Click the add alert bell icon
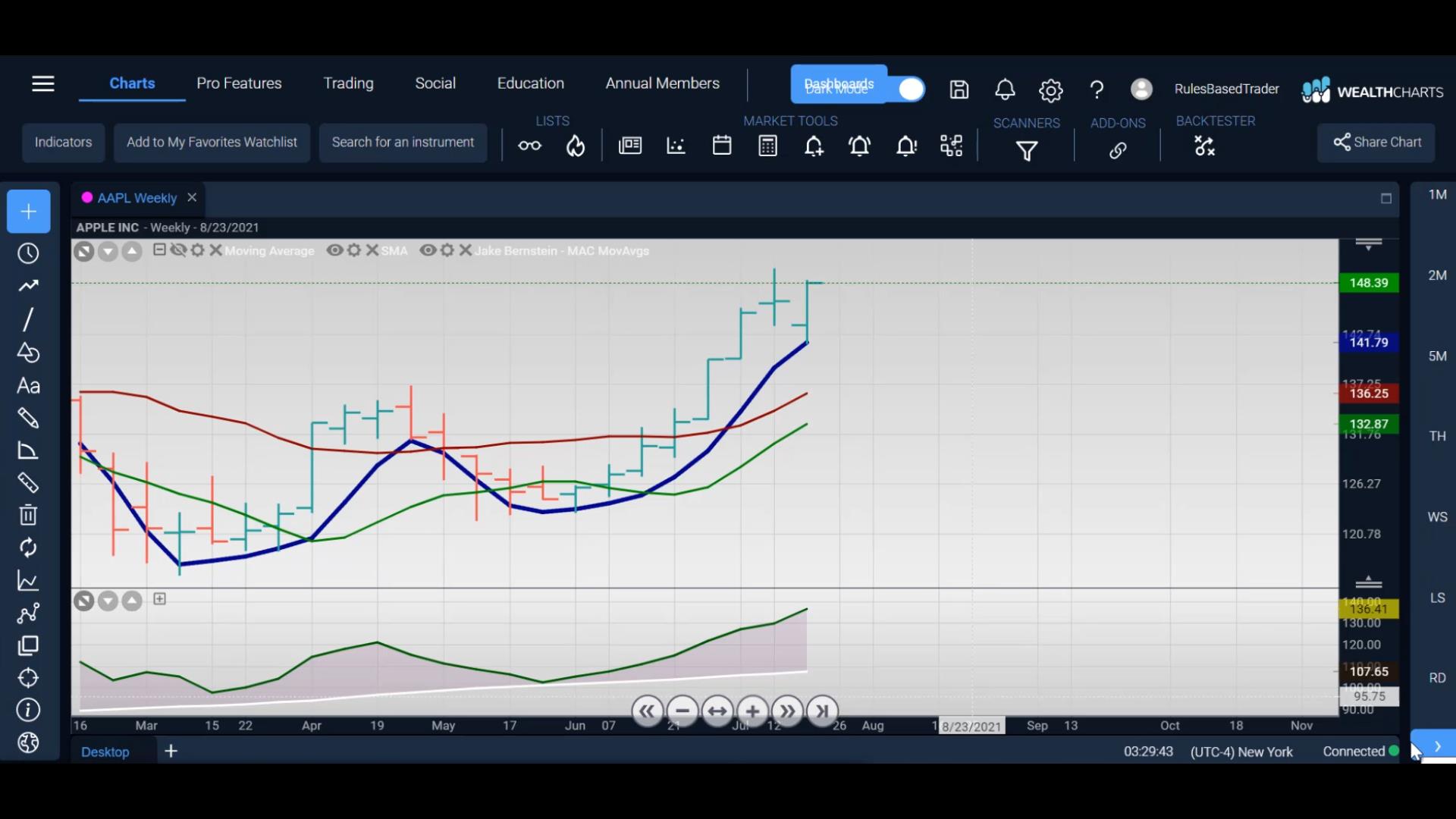Image resolution: width=1456 pixels, height=819 pixels. (x=814, y=146)
